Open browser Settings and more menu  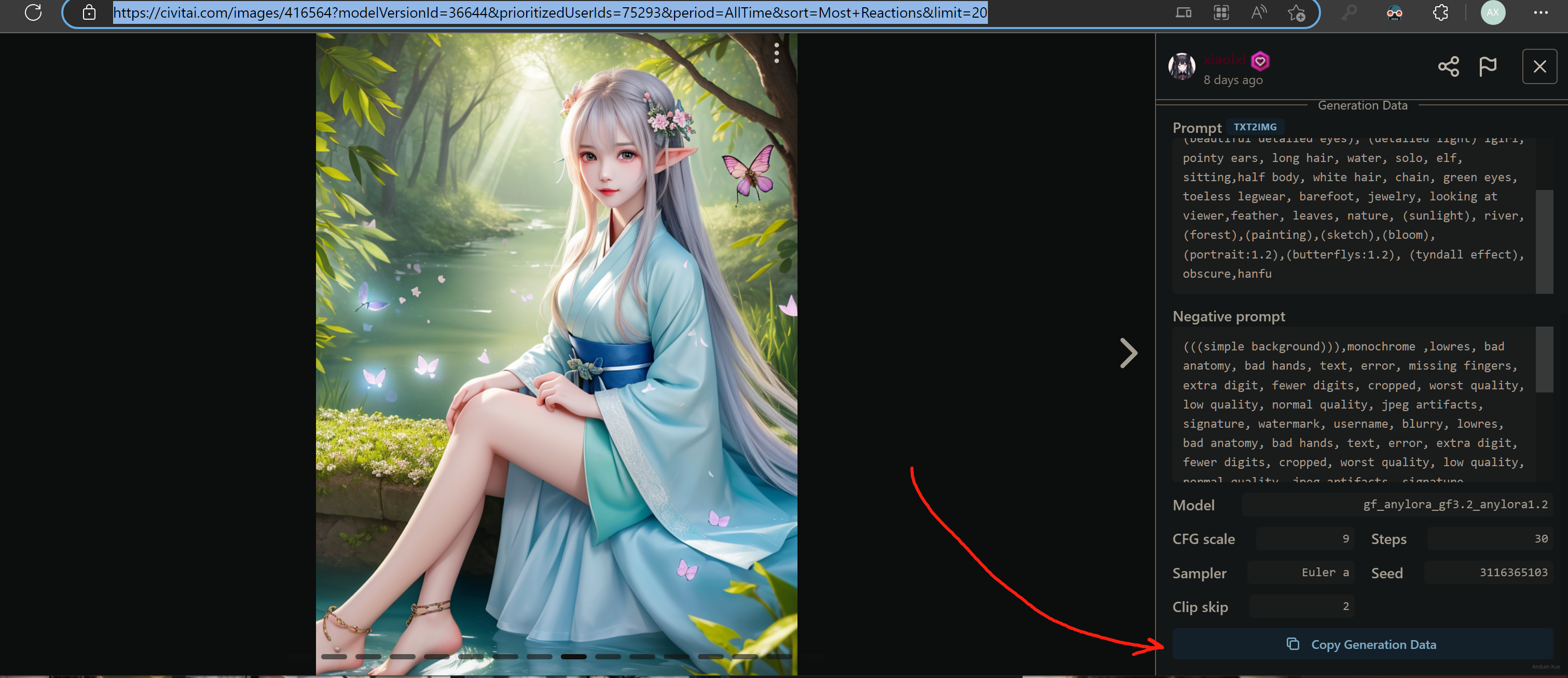pyautogui.click(x=1540, y=12)
